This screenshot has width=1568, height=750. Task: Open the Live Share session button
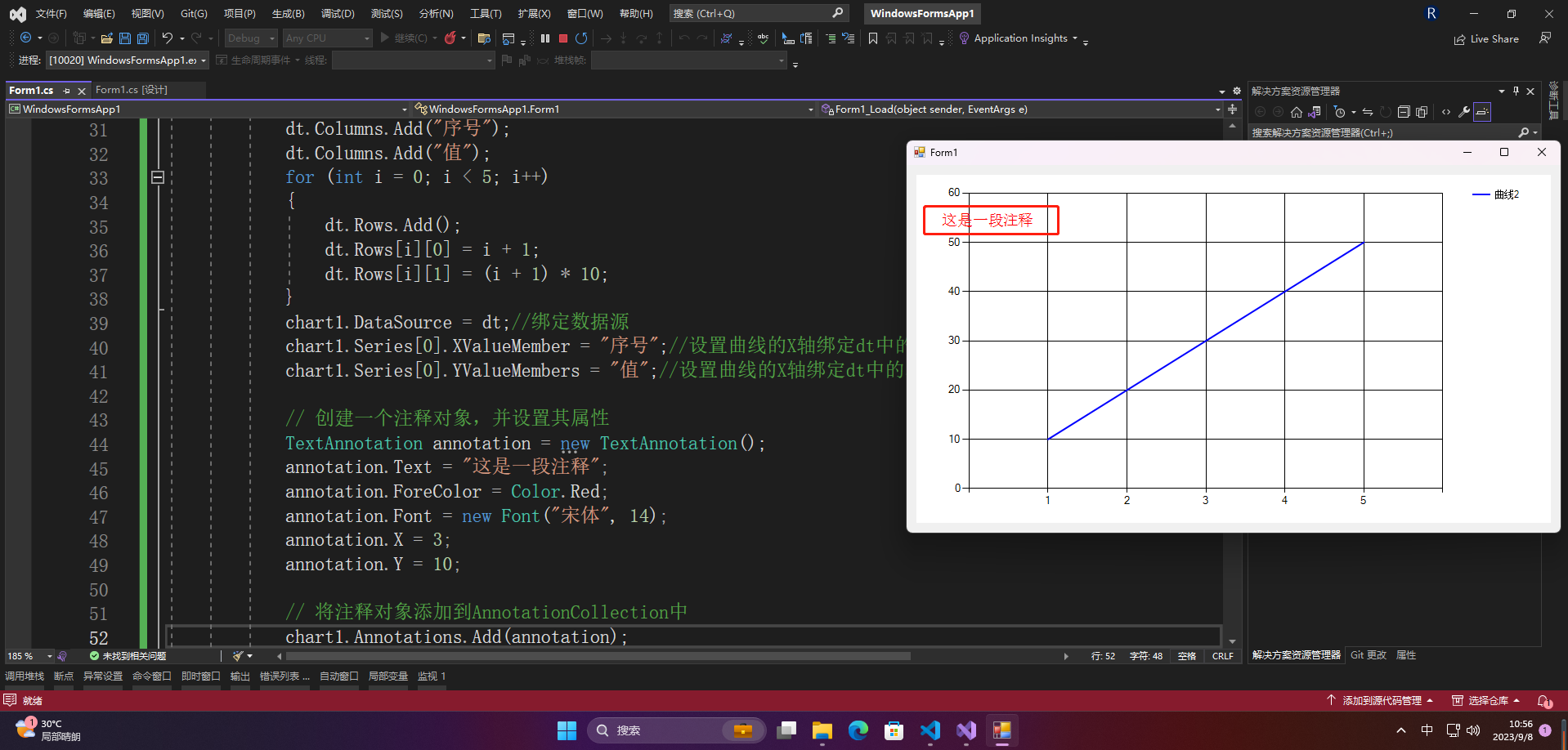click(x=1486, y=39)
